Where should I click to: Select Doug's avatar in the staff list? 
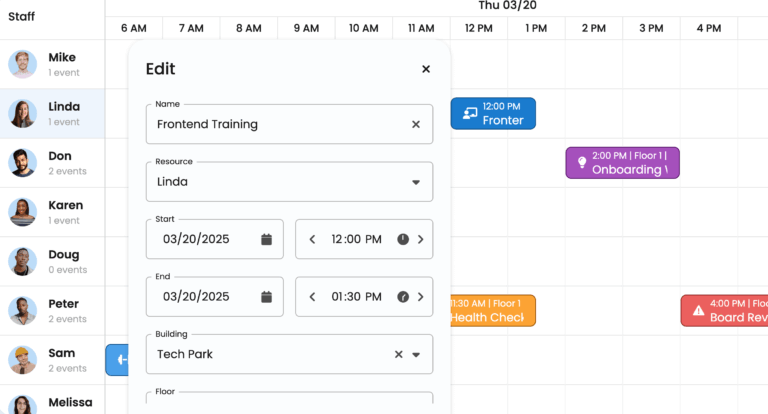pos(23,262)
